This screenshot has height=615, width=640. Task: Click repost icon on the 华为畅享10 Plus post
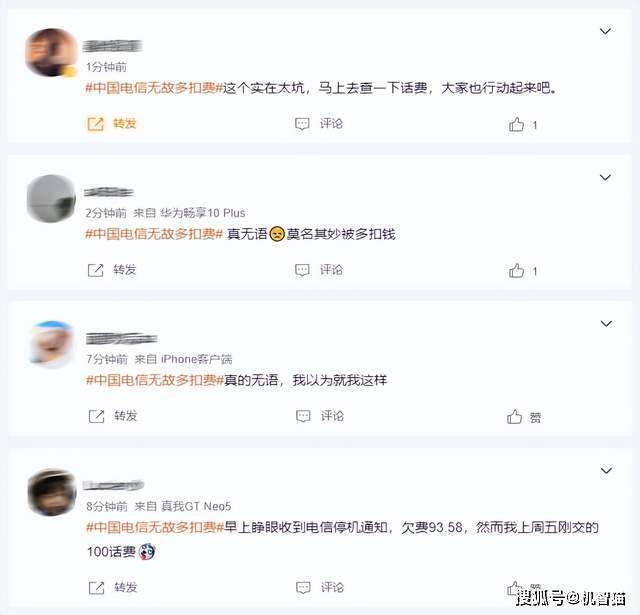96,270
